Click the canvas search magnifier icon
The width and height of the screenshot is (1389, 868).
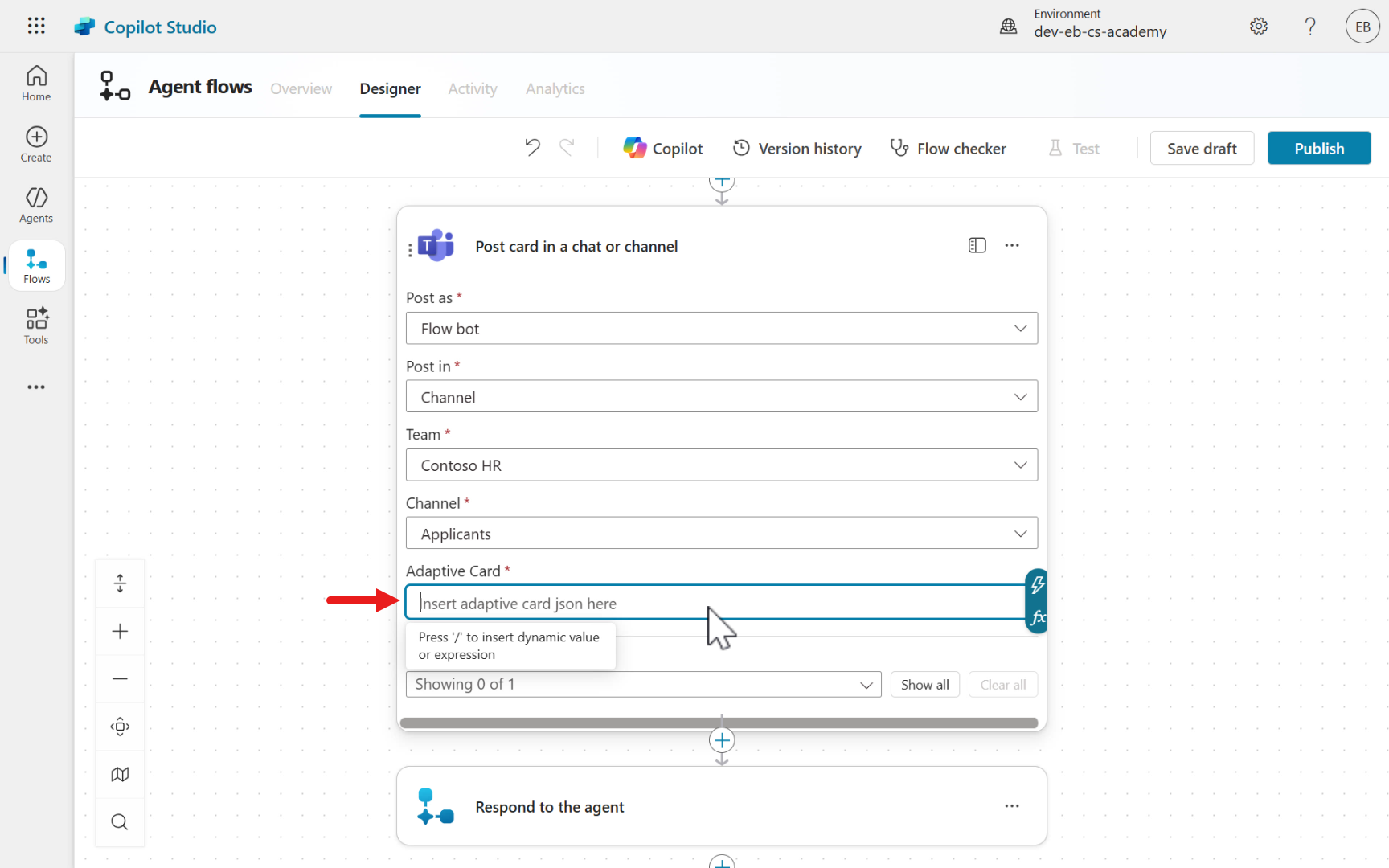(120, 822)
